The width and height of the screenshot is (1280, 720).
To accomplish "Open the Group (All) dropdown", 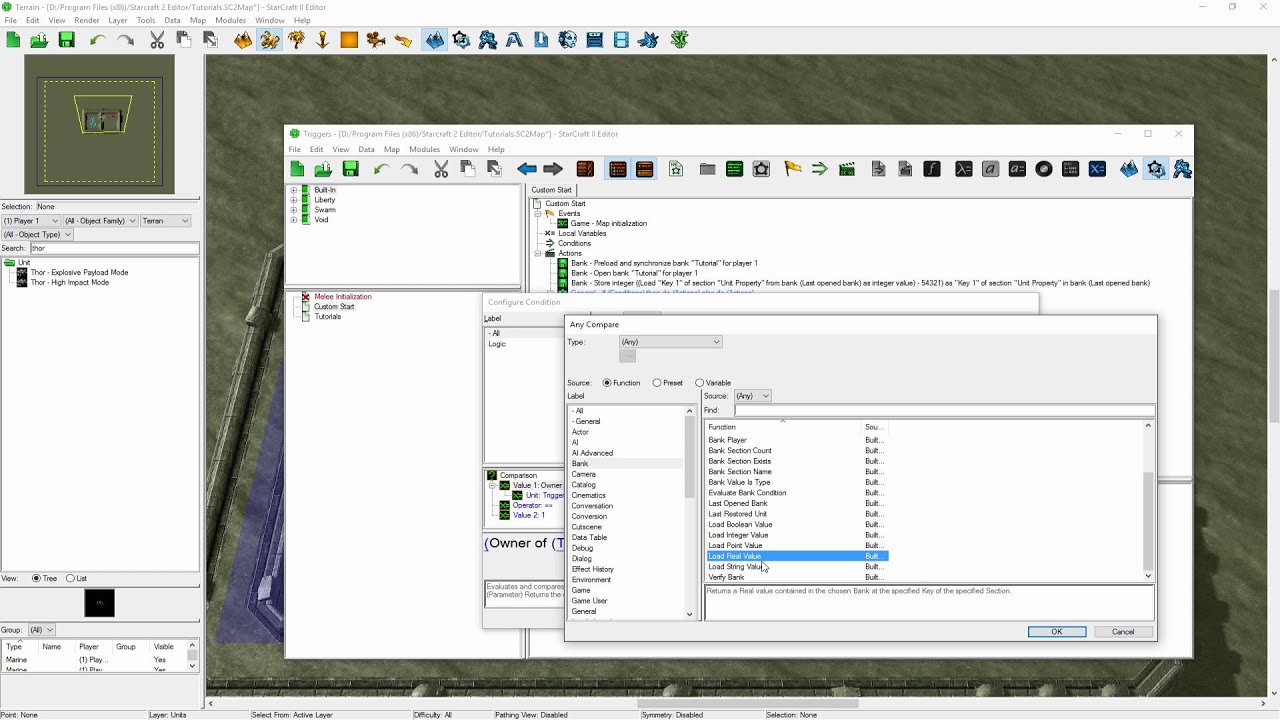I will (x=41, y=630).
